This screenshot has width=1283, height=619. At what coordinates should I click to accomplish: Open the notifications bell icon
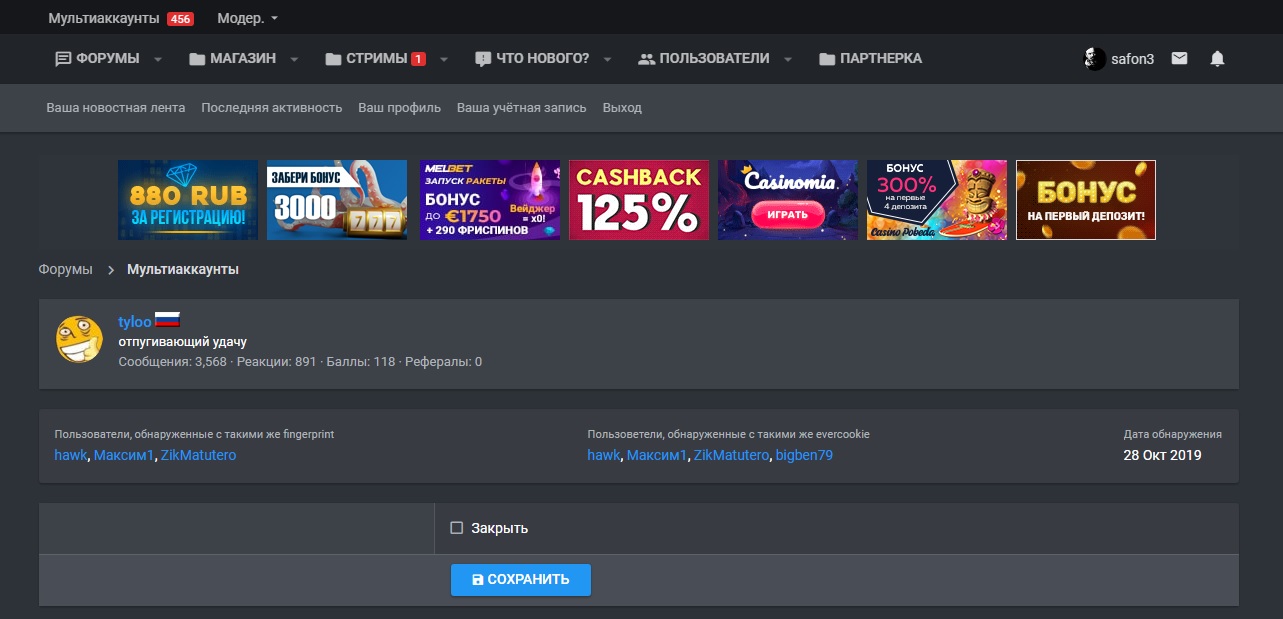[x=1217, y=59]
